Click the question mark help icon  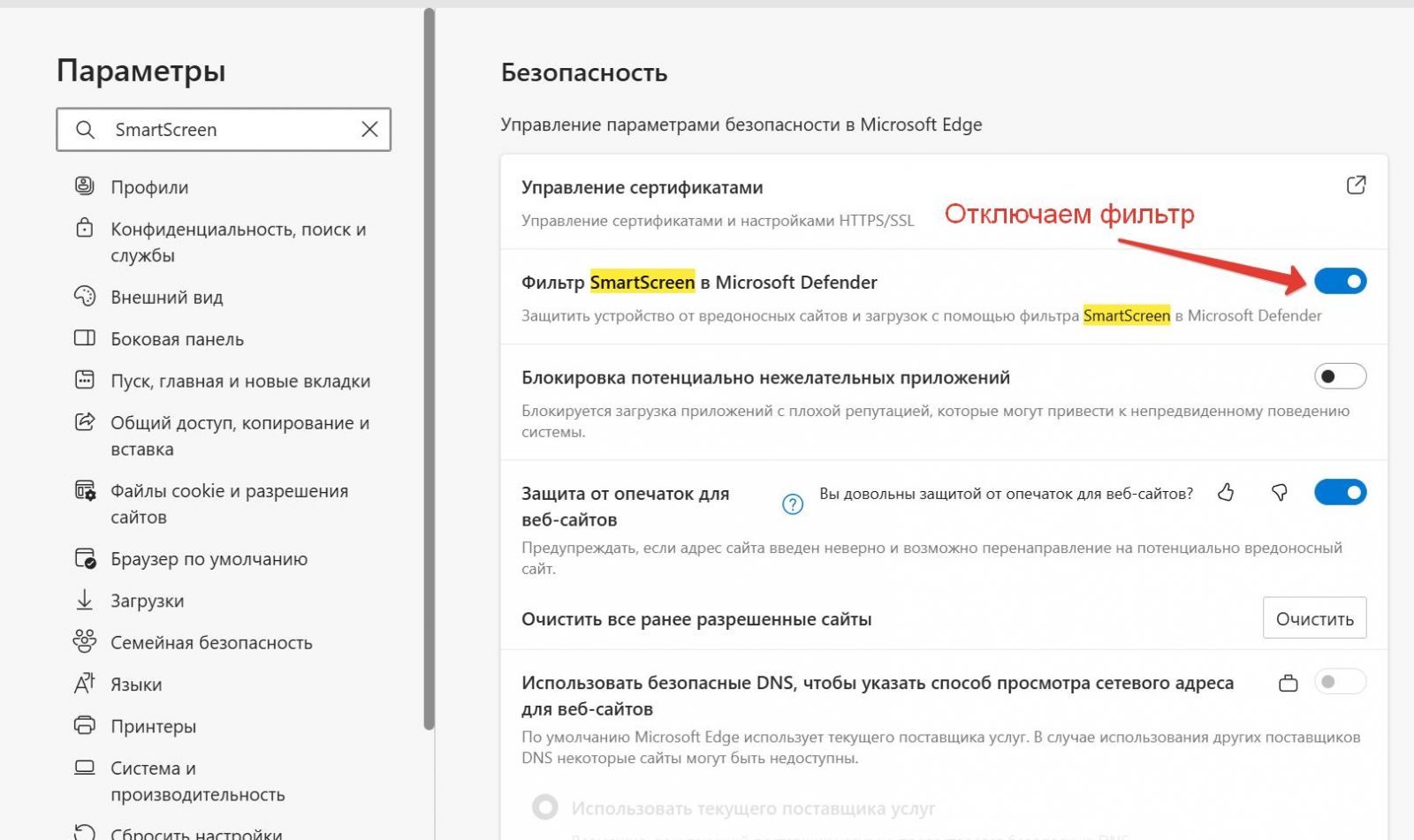(x=793, y=504)
